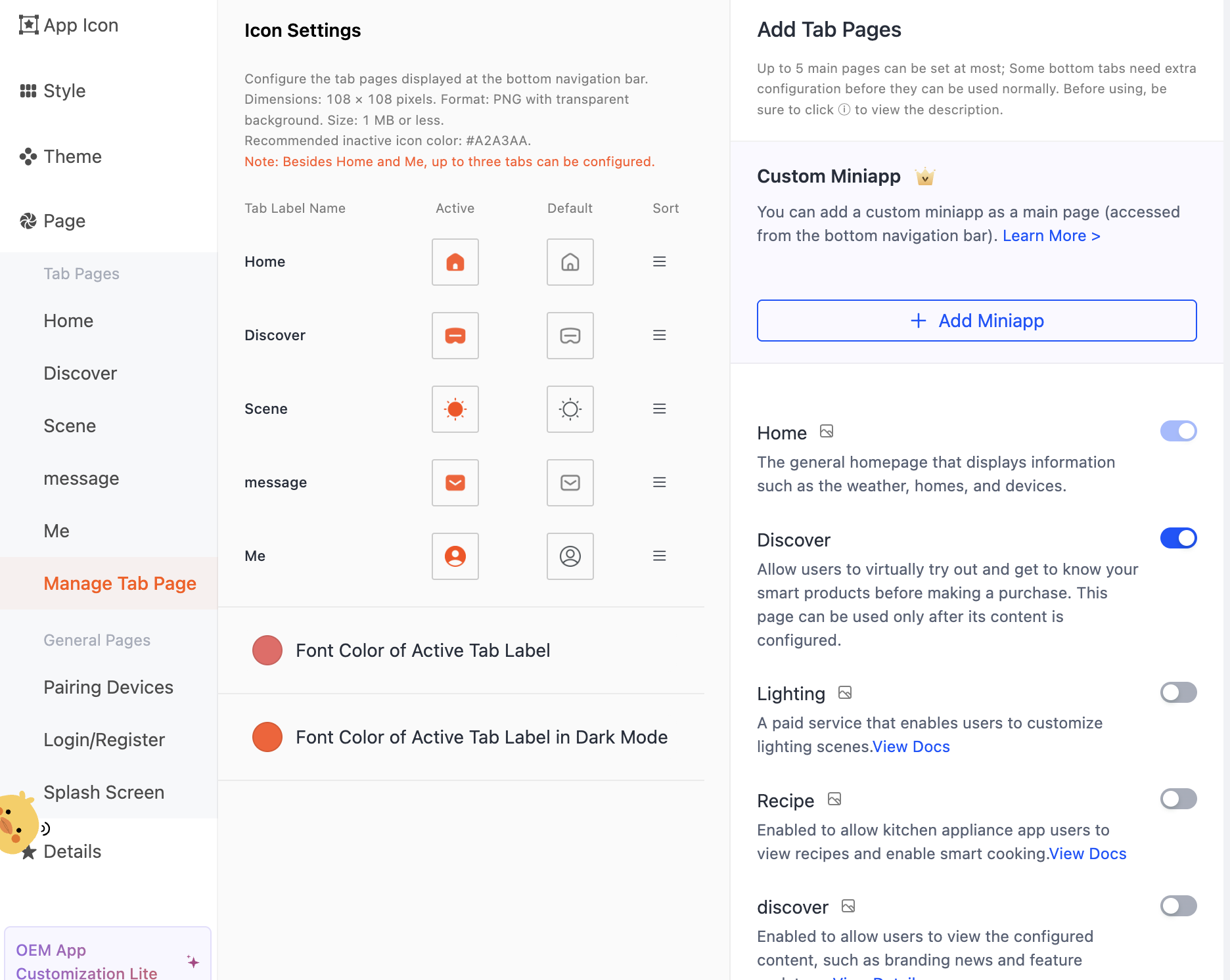Click the default Discover tab icon
This screenshot has height=980, width=1230.
pyautogui.click(x=570, y=336)
